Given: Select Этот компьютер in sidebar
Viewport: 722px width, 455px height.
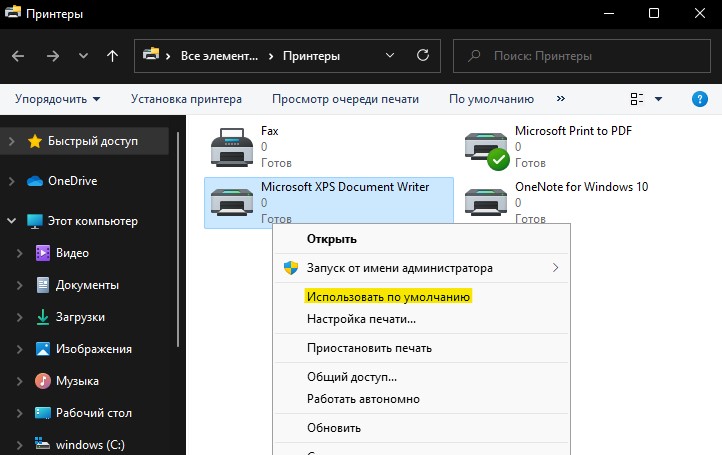Looking at the screenshot, I should [x=93, y=221].
